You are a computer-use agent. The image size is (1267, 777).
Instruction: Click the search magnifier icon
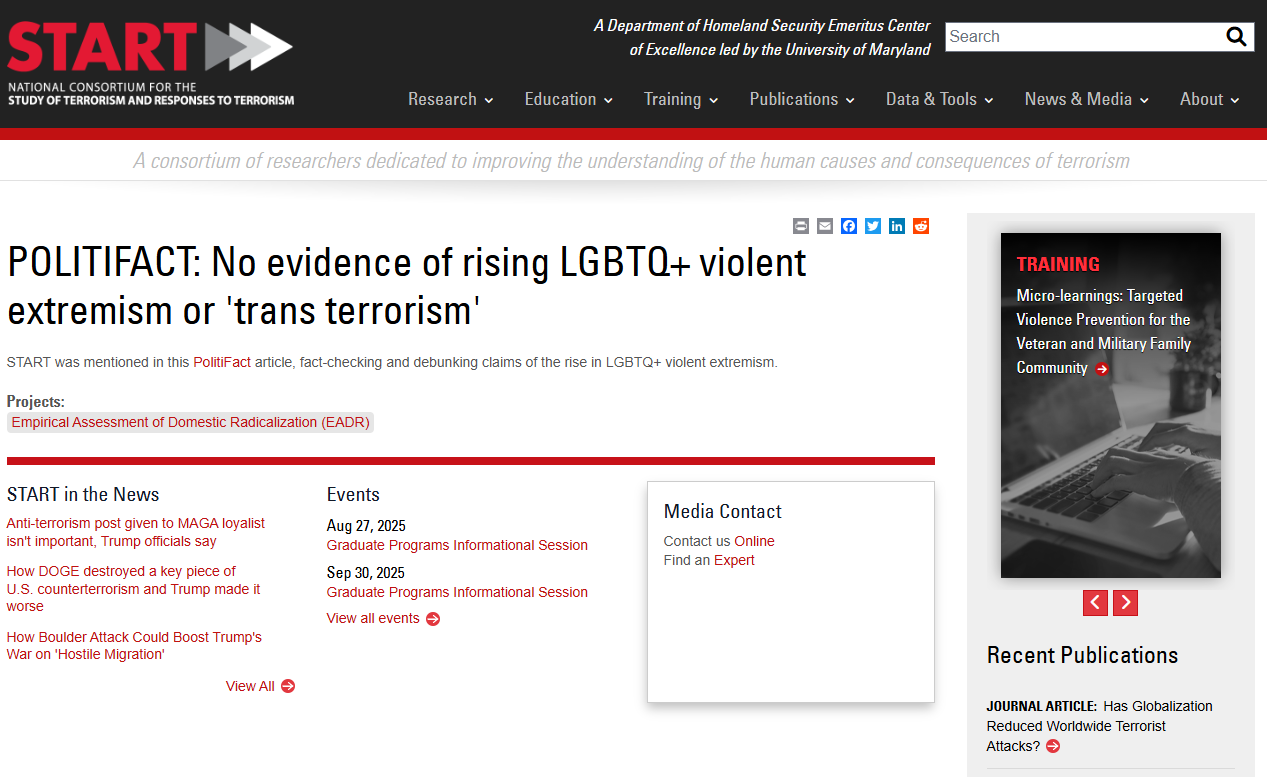pyautogui.click(x=1237, y=37)
